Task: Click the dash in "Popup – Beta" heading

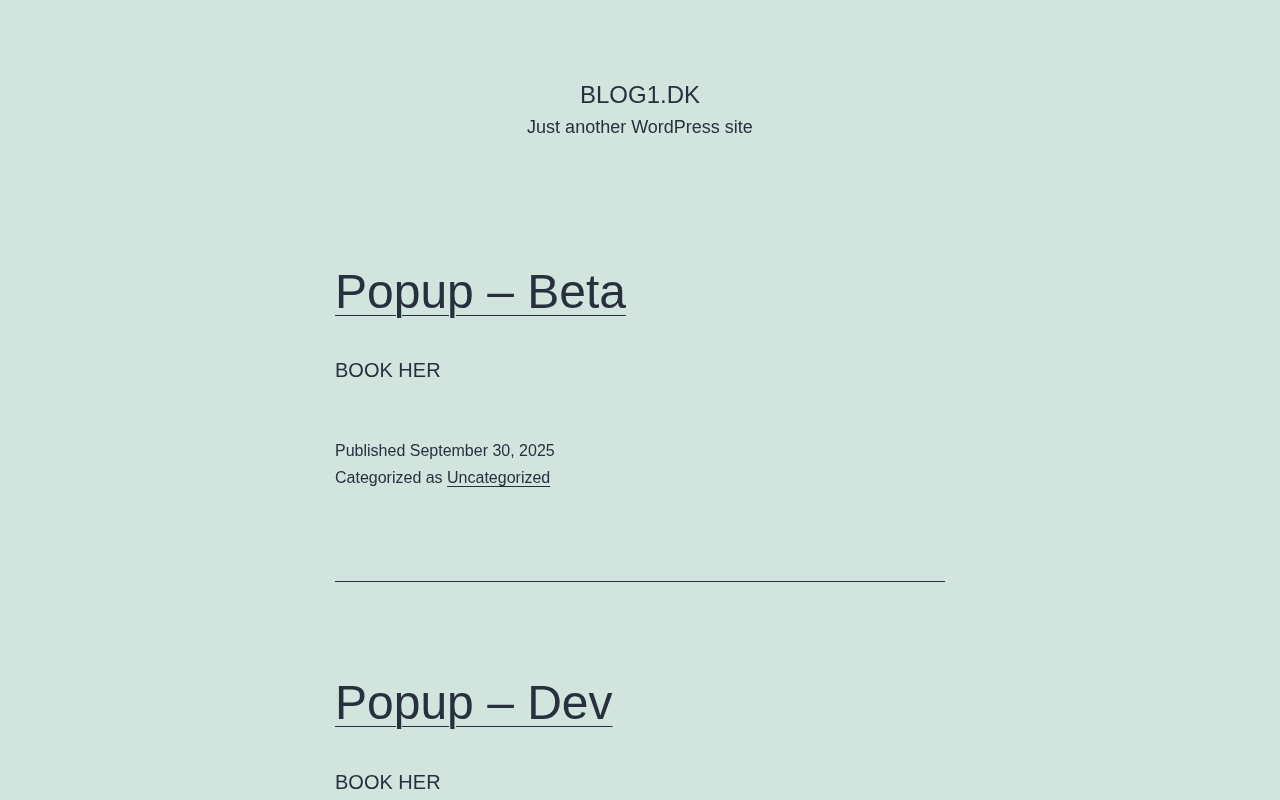Action: coord(500,292)
